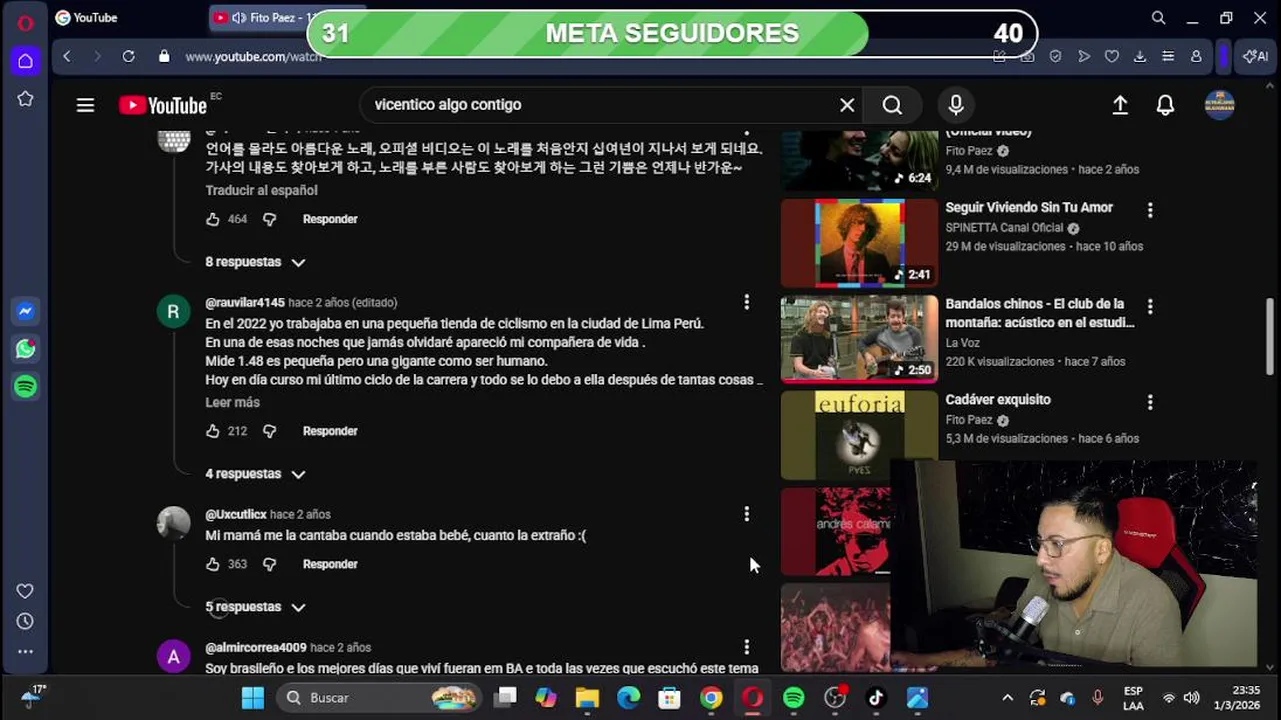Open TikTok from the taskbar
This screenshot has height=720, width=1281.
(876, 698)
